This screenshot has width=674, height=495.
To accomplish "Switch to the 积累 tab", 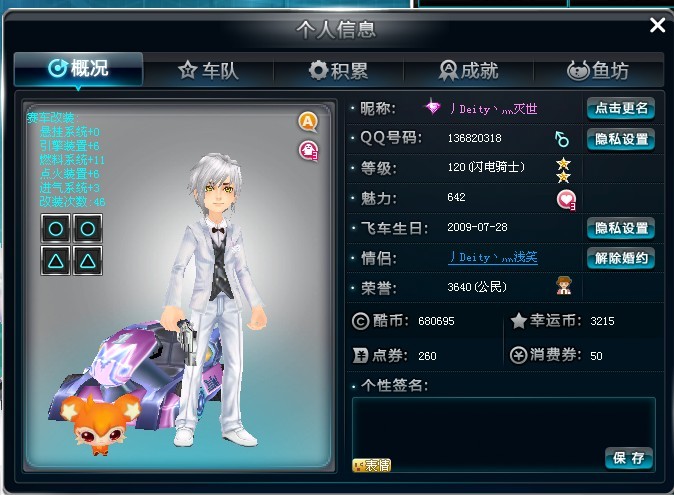I will click(x=338, y=70).
